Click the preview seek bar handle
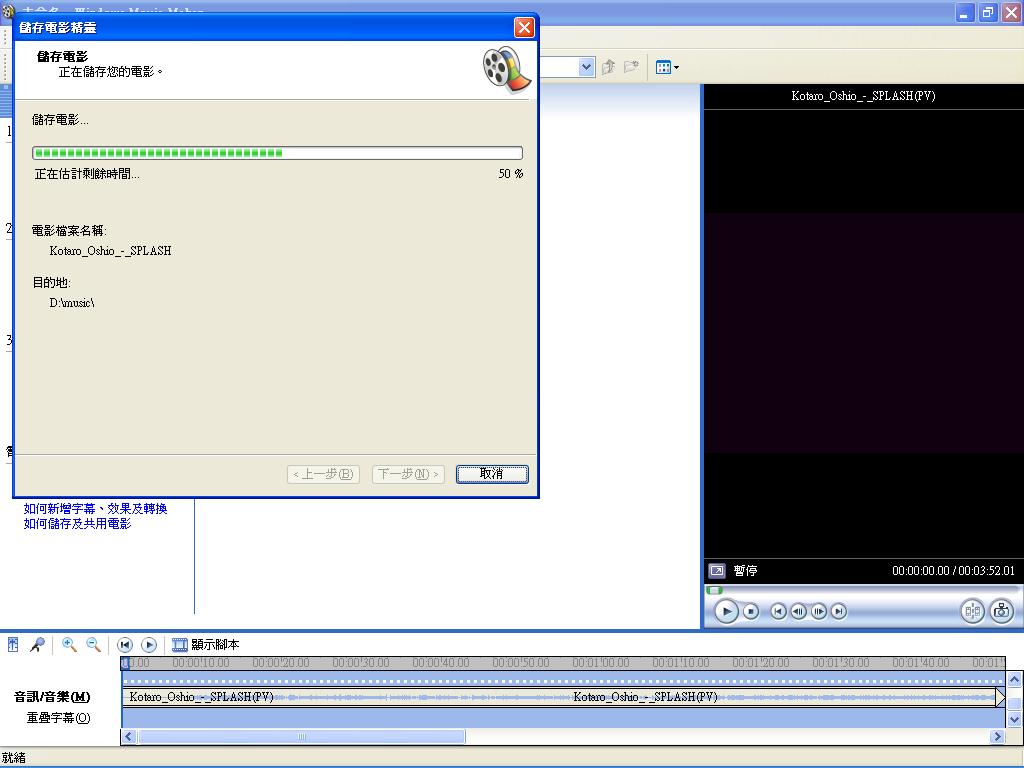 714,590
